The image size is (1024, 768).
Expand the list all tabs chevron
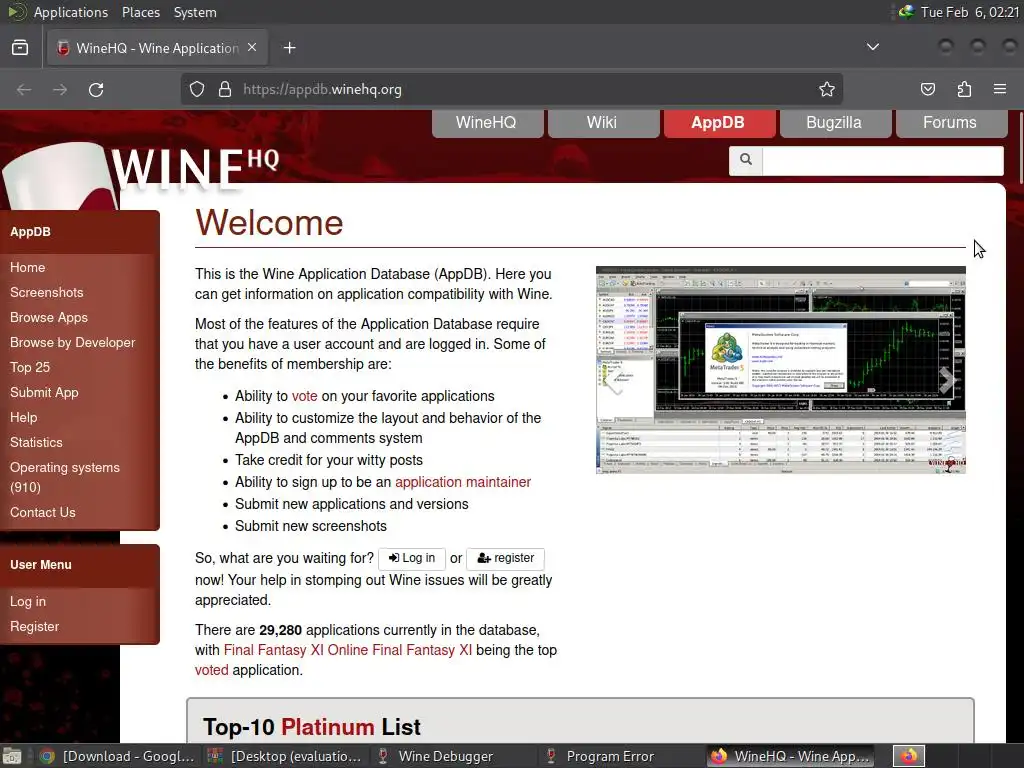(872, 47)
